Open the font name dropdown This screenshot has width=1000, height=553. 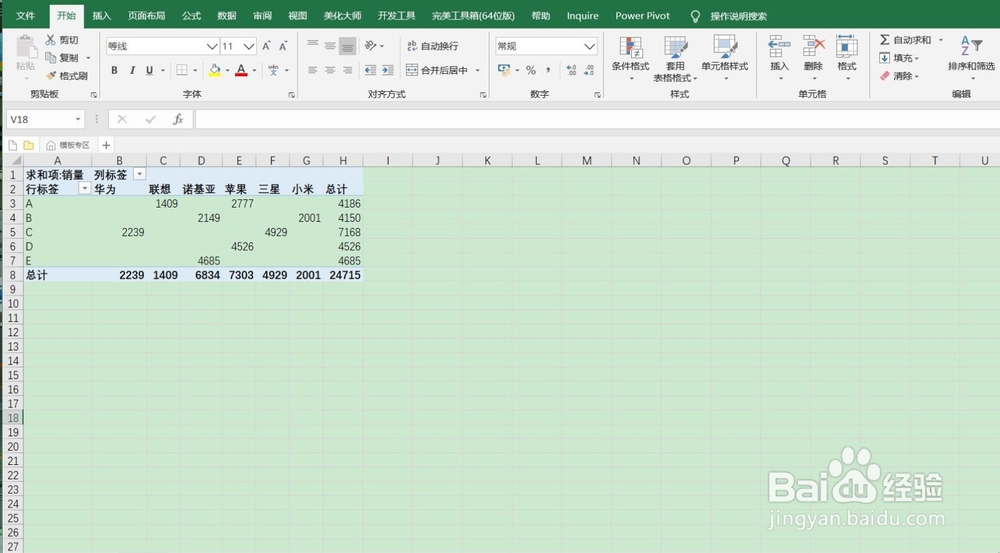coord(212,46)
